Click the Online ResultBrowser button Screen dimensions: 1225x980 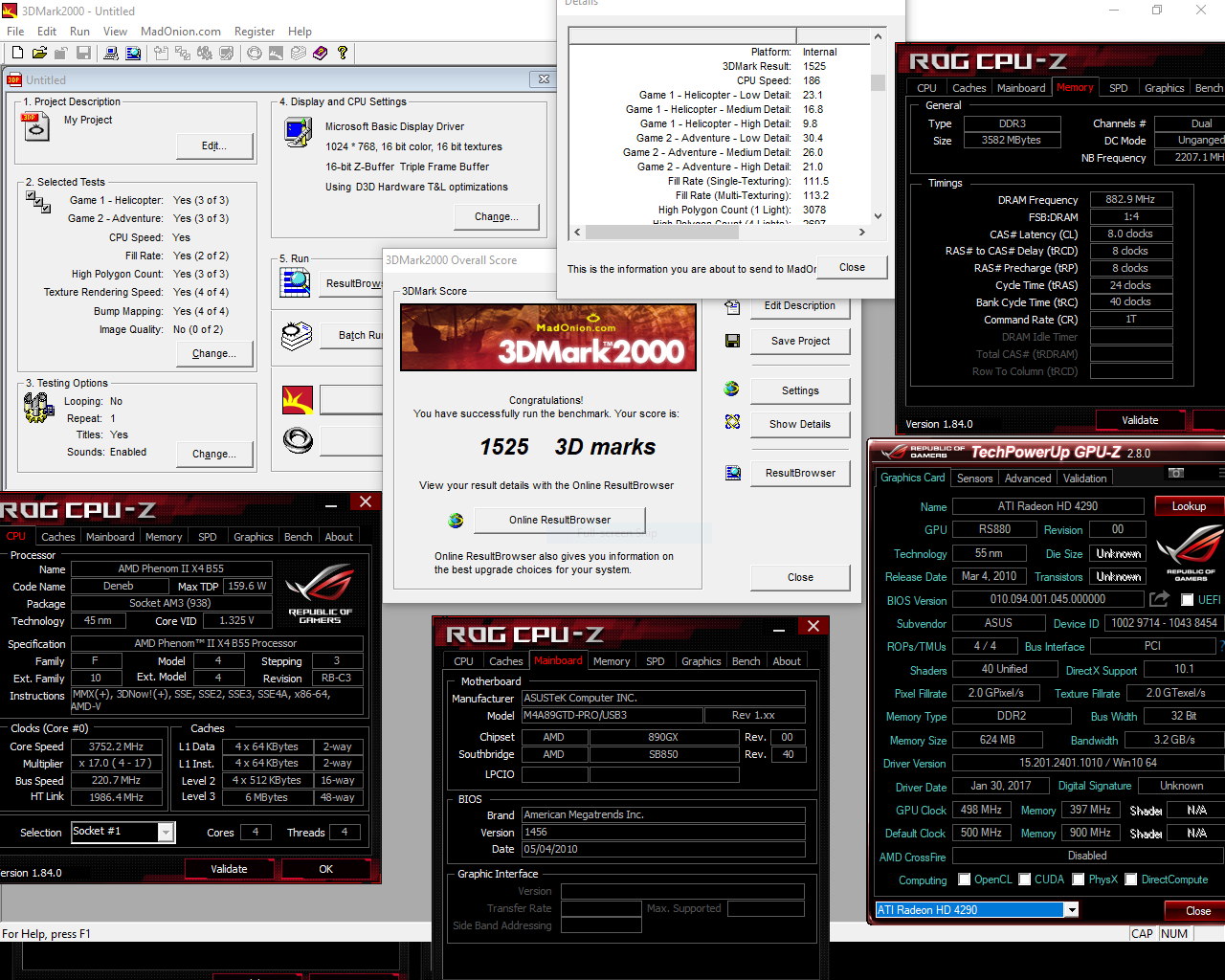(x=560, y=520)
